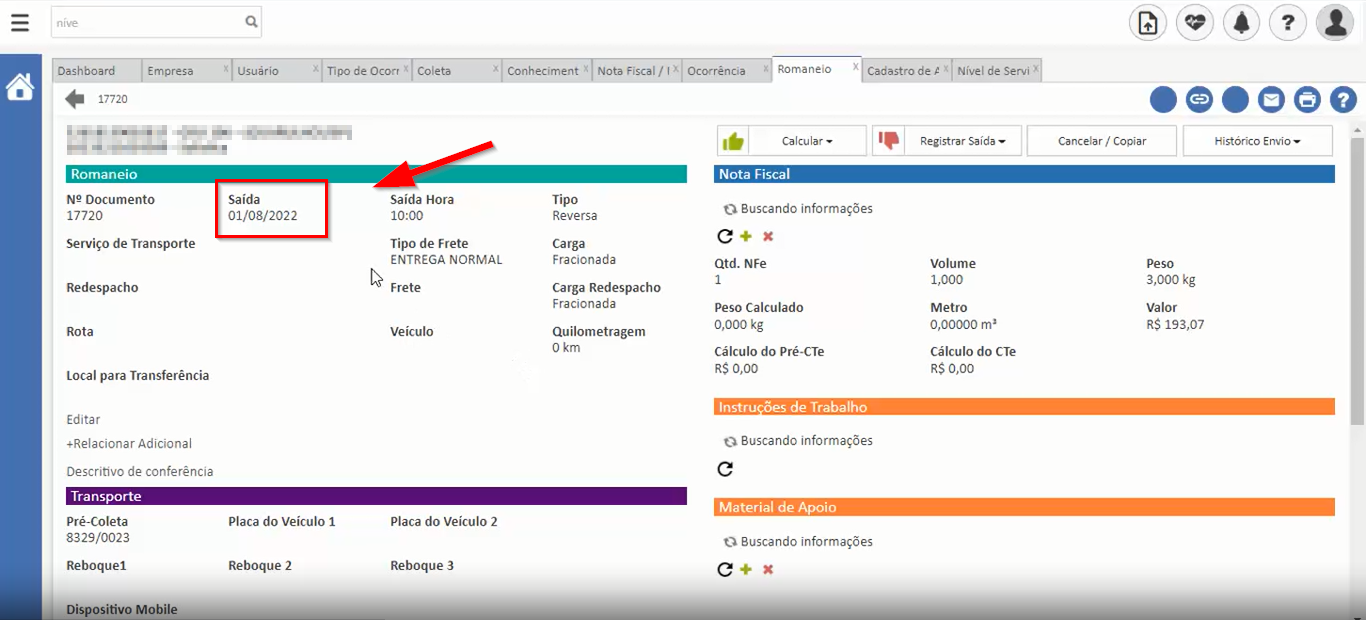Click the red thumbs down icon
This screenshot has width=1366, height=620.
(x=888, y=140)
